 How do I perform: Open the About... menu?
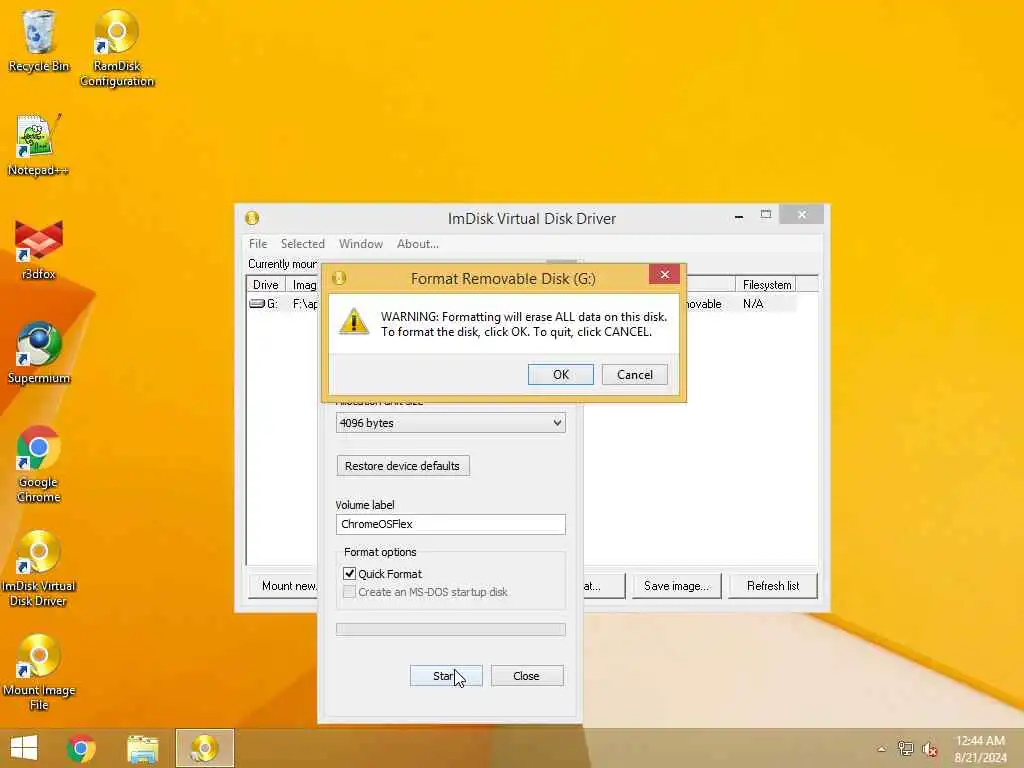click(x=417, y=244)
